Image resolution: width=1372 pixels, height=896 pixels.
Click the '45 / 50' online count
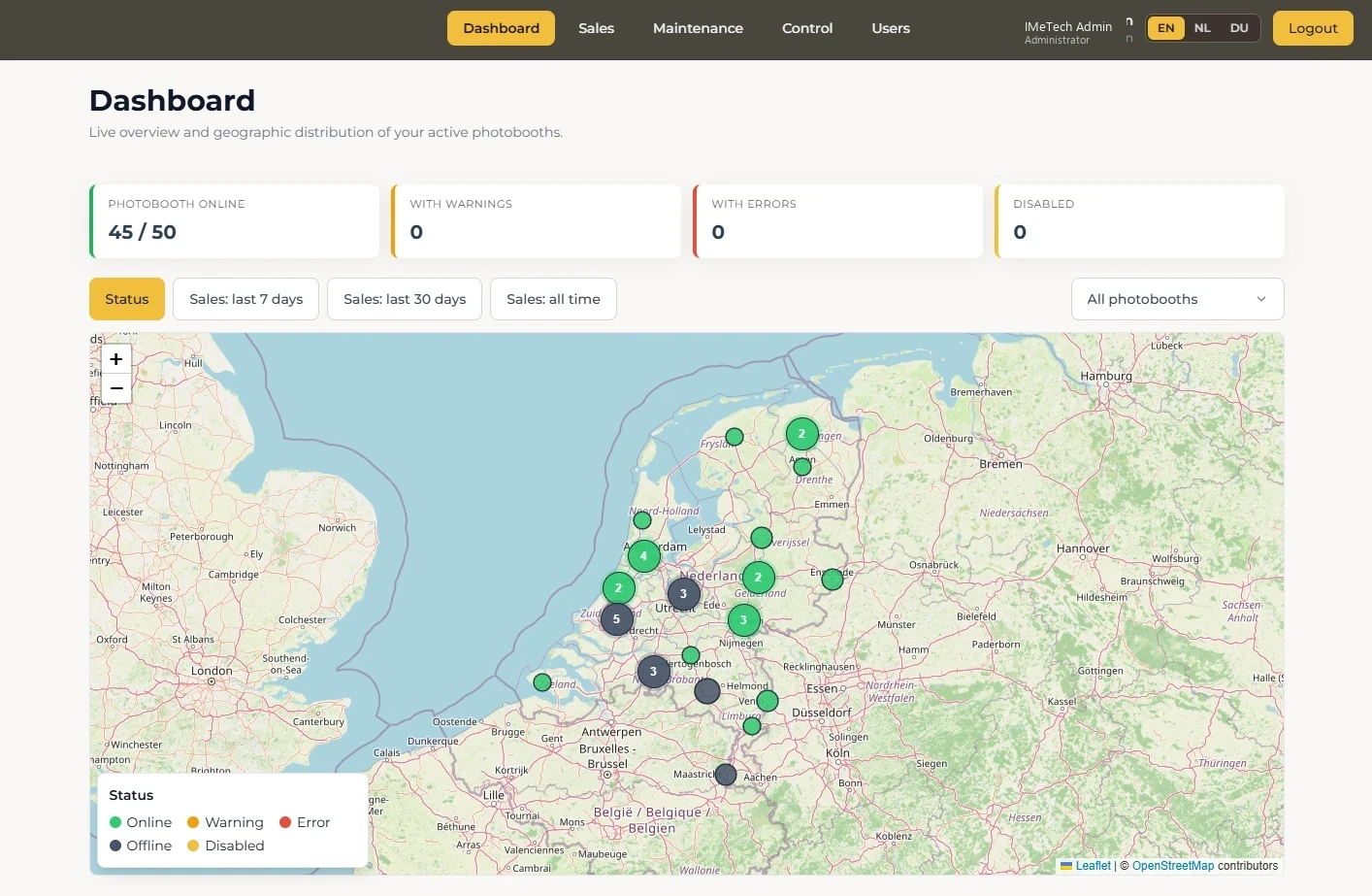point(143,232)
